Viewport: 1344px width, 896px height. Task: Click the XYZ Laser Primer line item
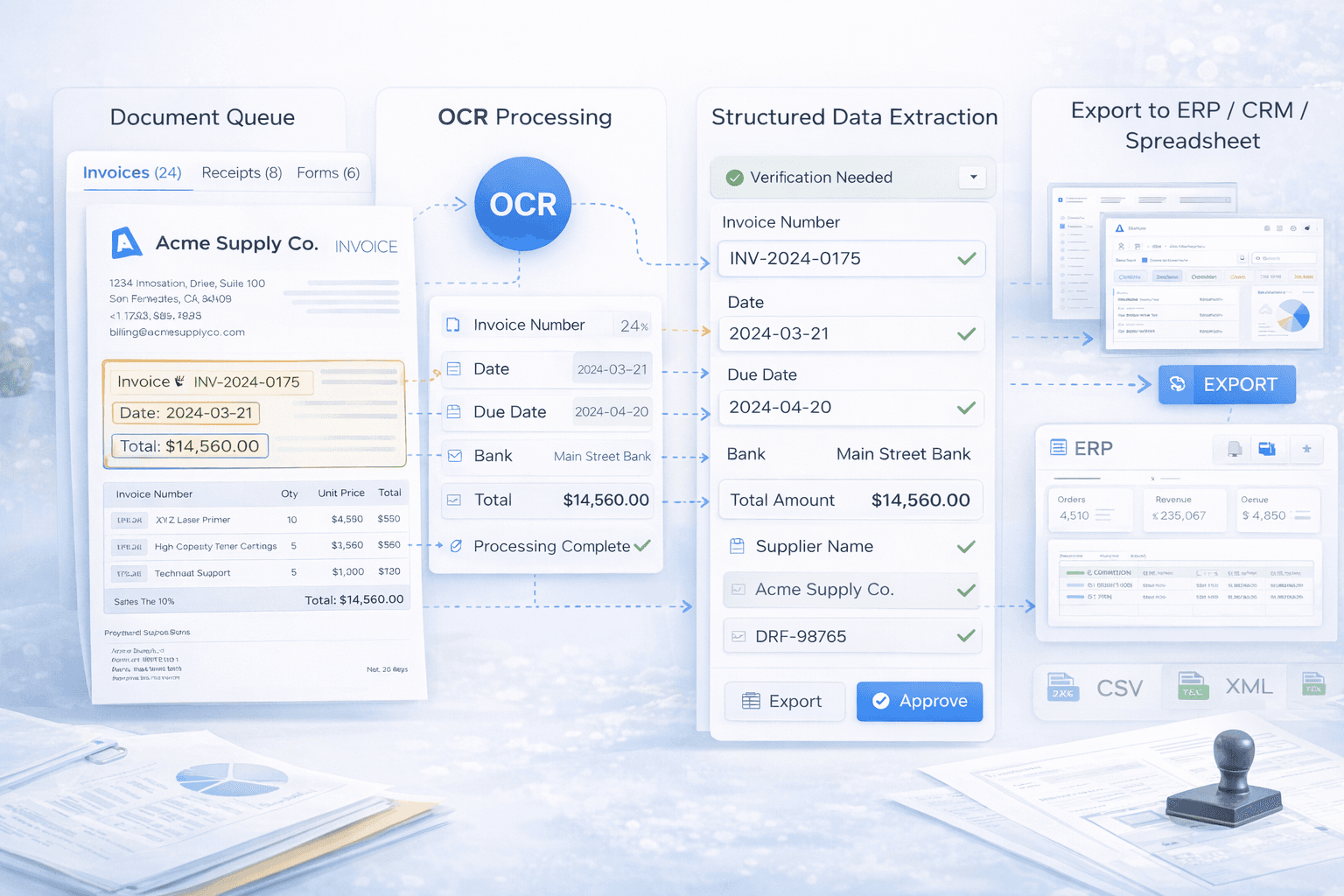pos(256,520)
